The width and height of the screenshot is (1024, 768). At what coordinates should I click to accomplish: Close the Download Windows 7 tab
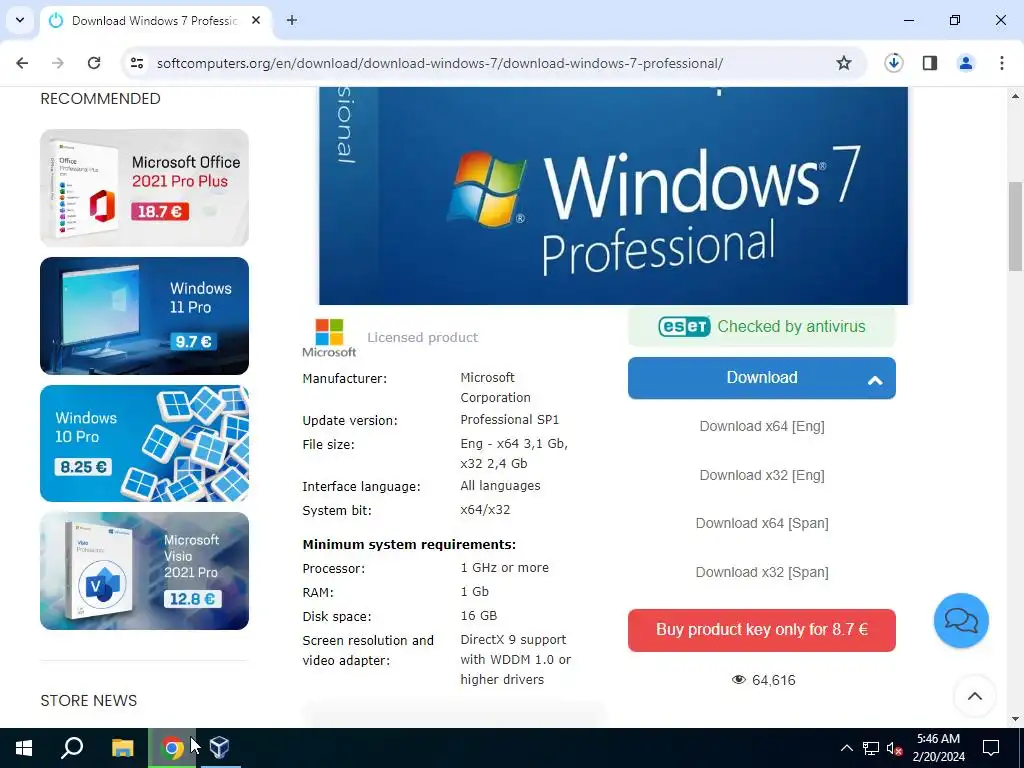[x=256, y=20]
